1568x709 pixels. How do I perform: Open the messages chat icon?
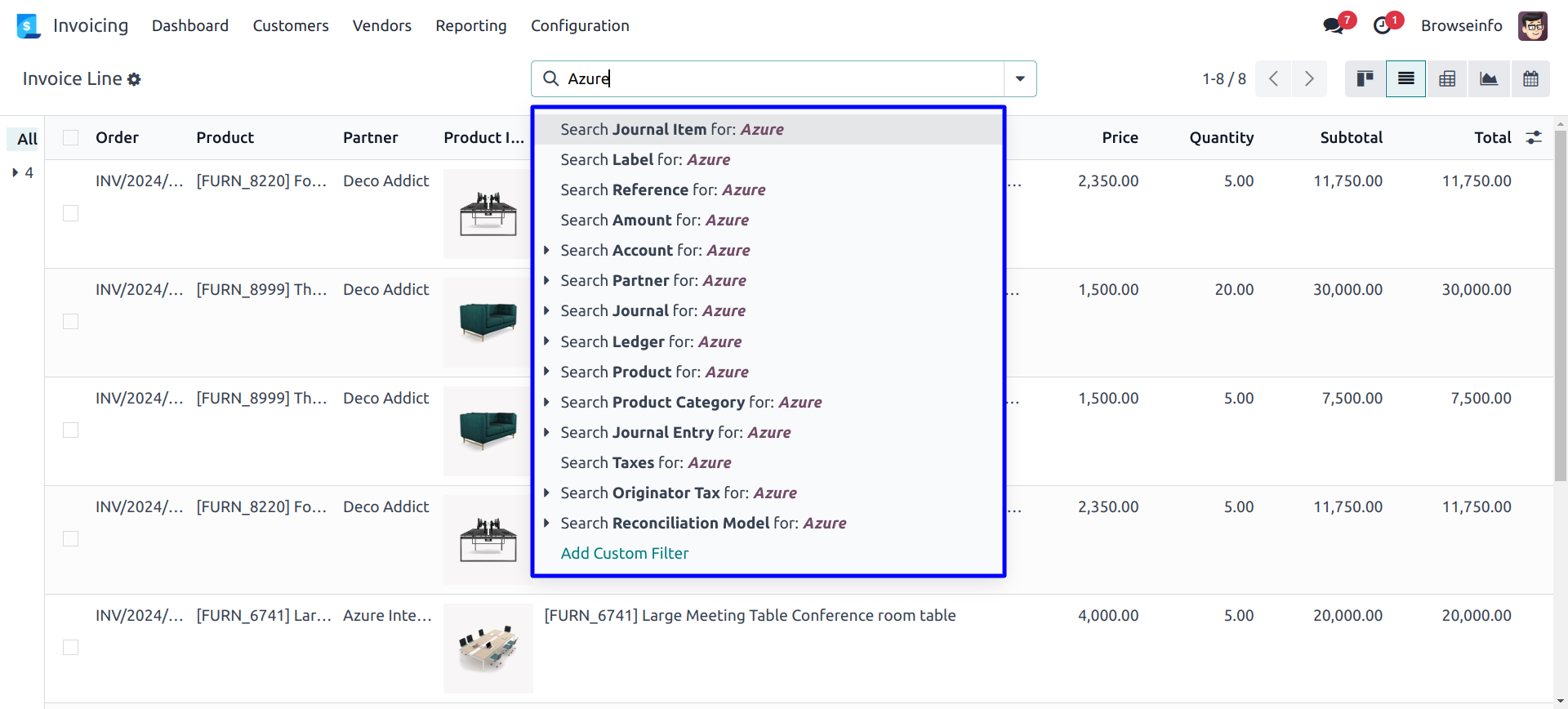pyautogui.click(x=1334, y=26)
